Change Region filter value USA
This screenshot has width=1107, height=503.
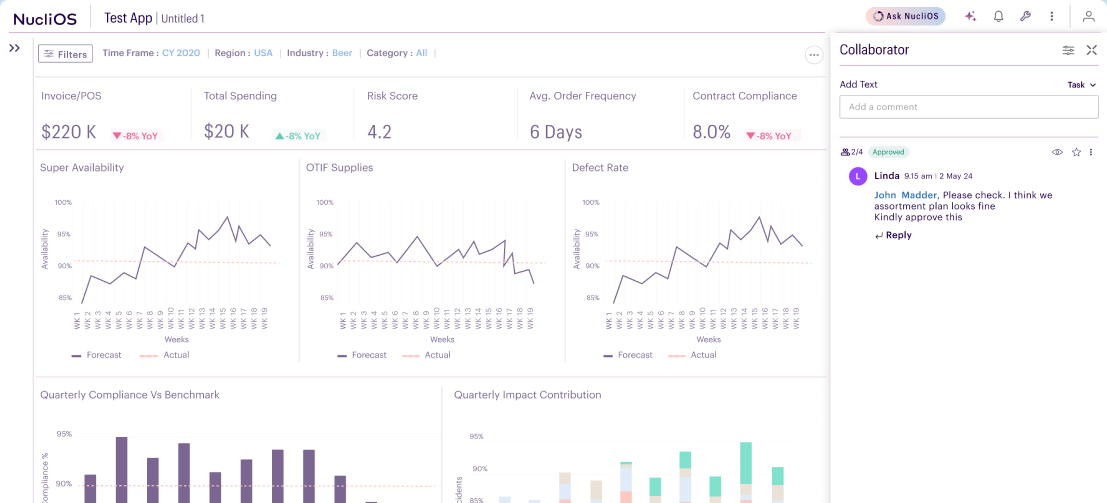(263, 53)
